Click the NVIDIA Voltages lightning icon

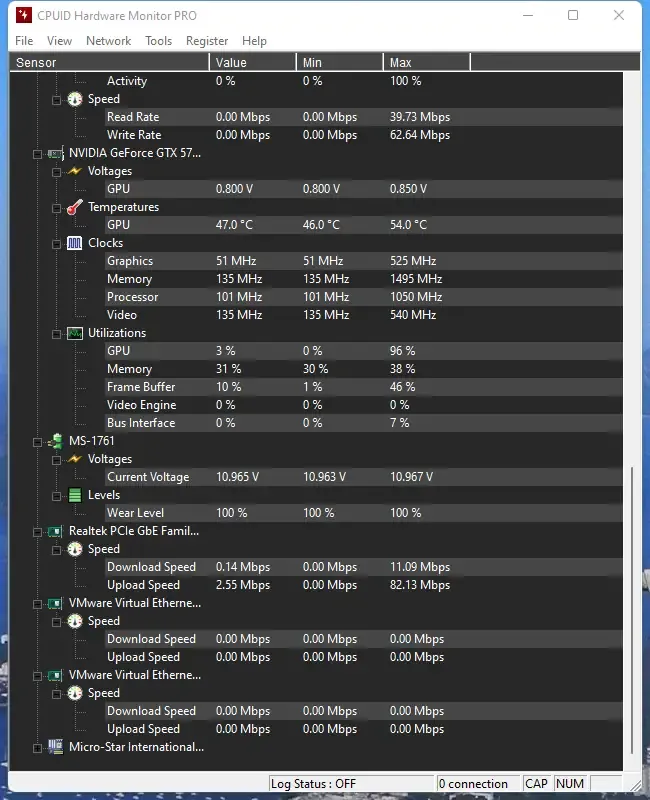pyautogui.click(x=75, y=171)
